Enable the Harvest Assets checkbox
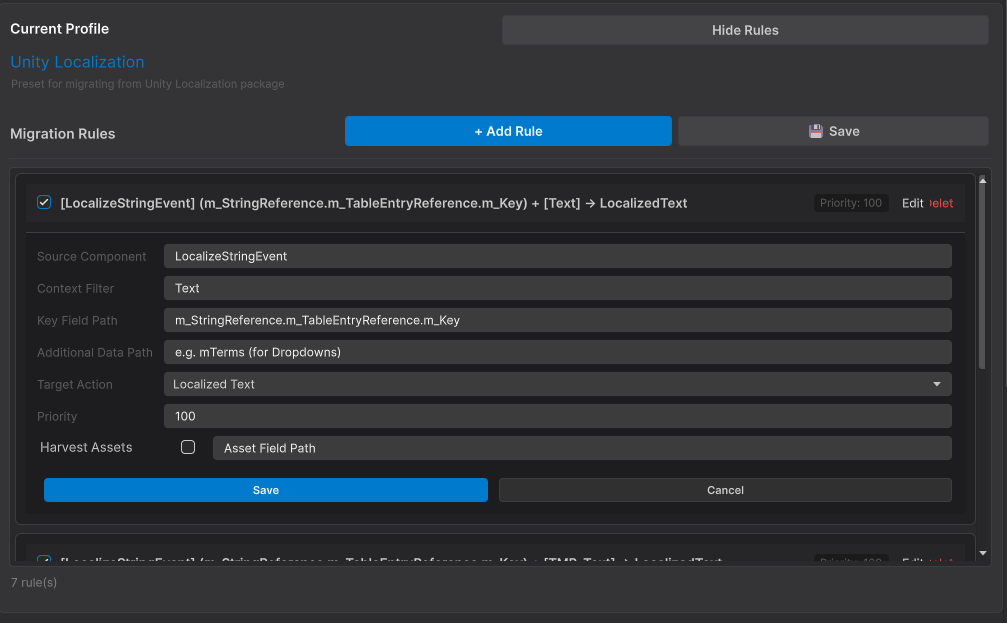This screenshot has height=623, width=1007. click(x=188, y=447)
